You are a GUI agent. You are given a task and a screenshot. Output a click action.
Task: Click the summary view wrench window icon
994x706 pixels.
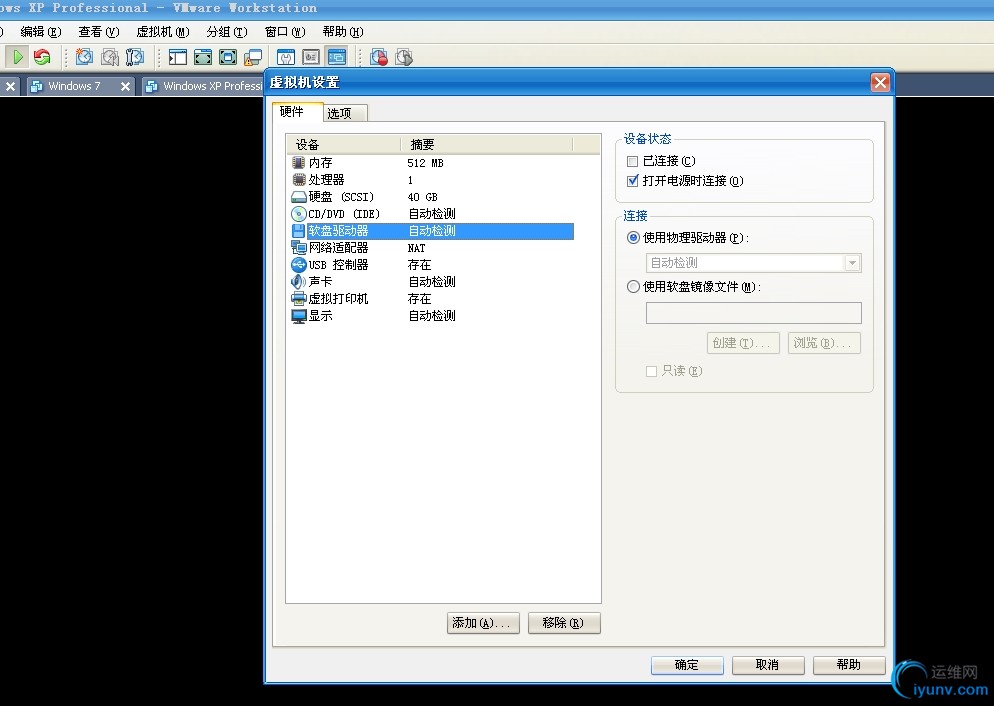[286, 57]
